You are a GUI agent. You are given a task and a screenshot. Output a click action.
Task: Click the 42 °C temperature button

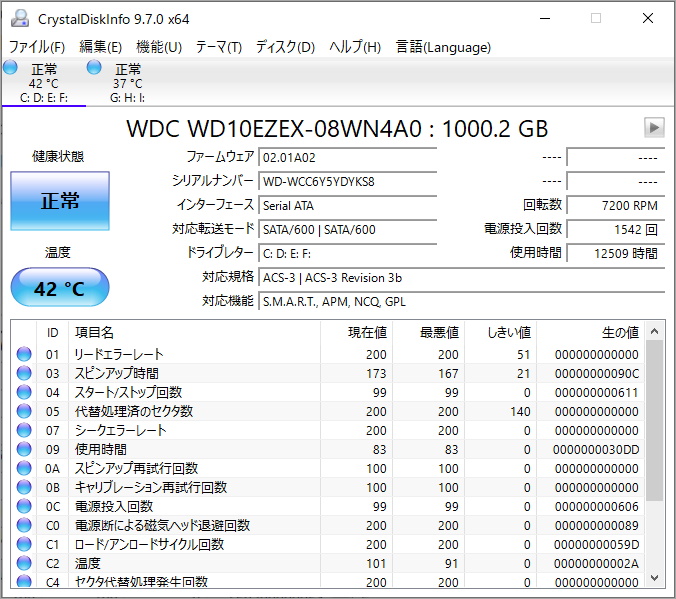(60, 288)
